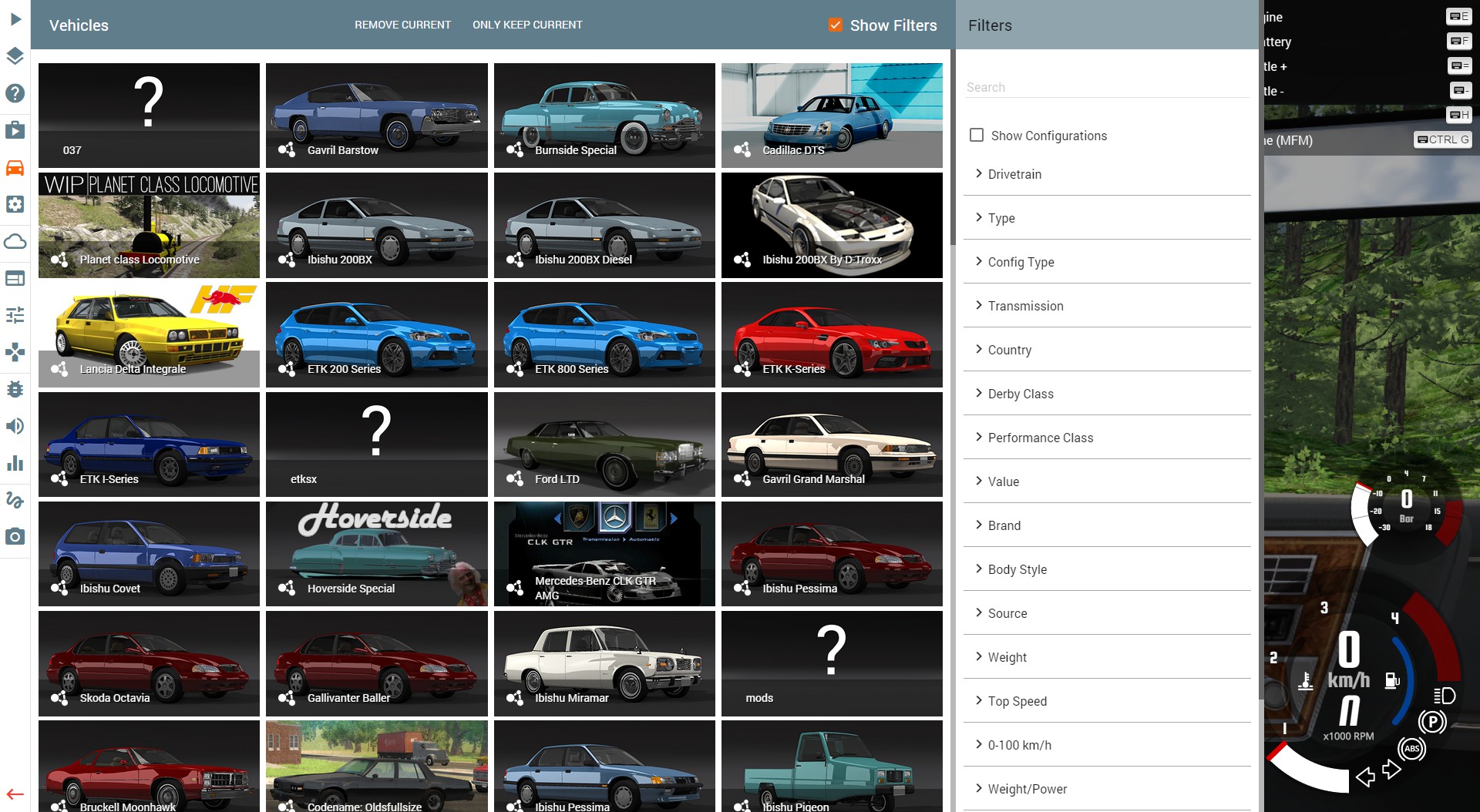Viewport: 1480px width, 812px height.
Task: Expand the Body Style filter
Action: click(1107, 569)
